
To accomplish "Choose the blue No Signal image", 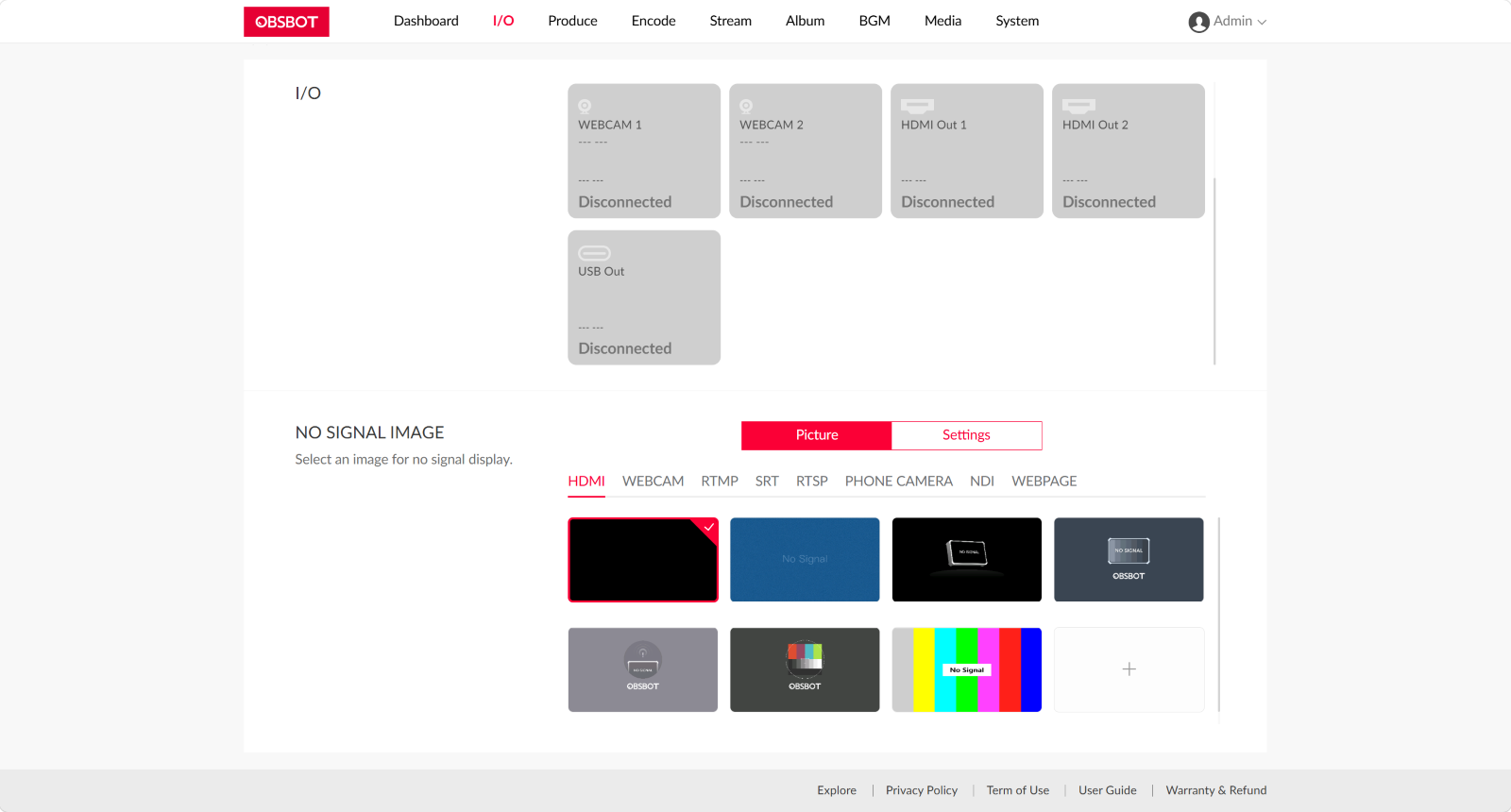I will [x=805, y=560].
